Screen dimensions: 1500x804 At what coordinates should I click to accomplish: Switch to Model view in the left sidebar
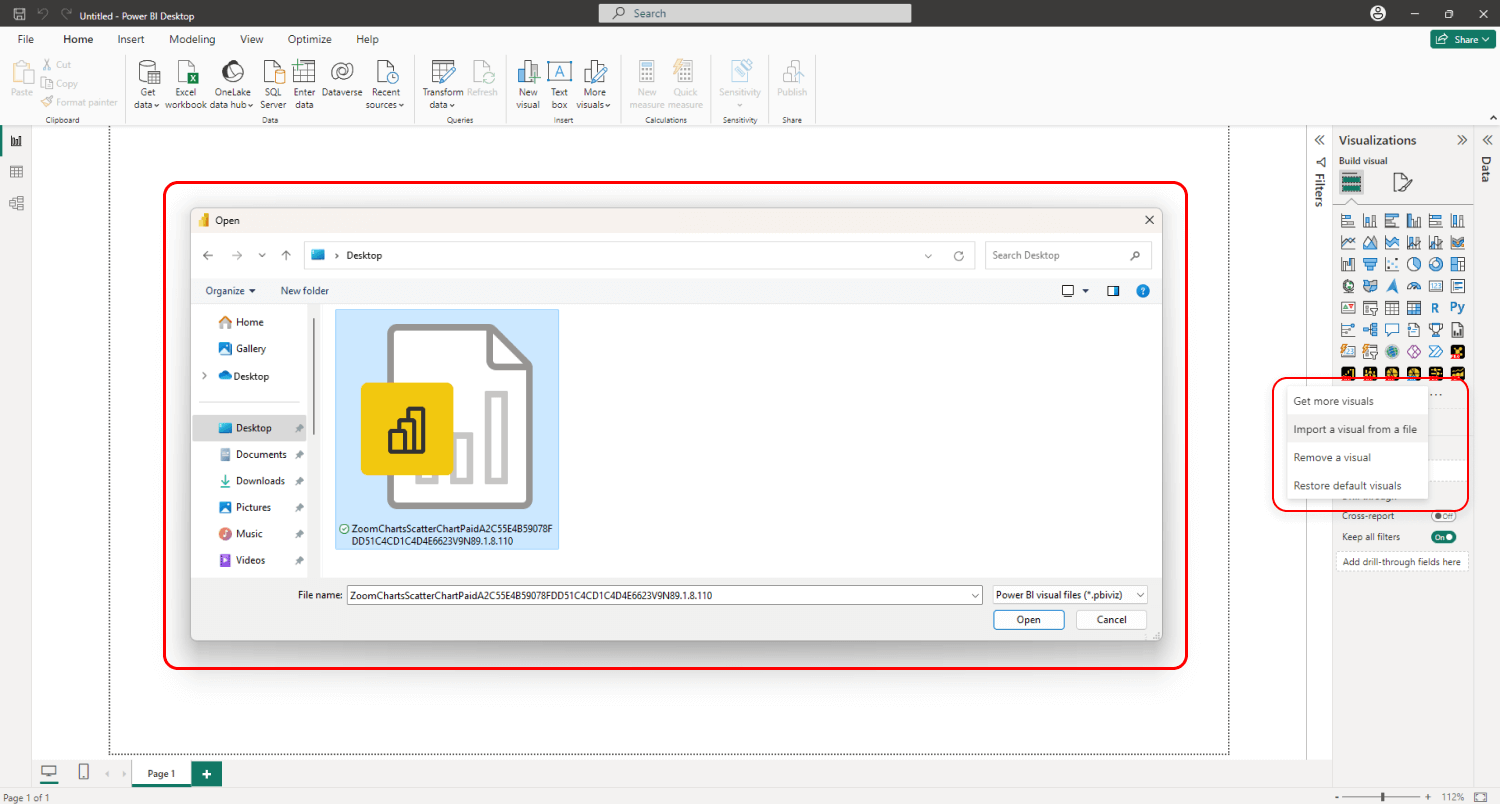click(15, 203)
